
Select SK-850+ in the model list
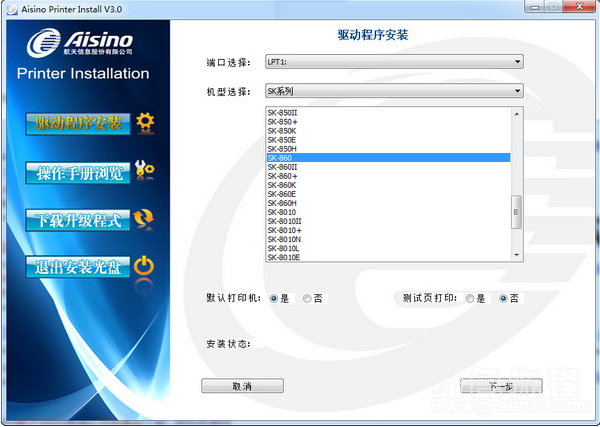click(x=388, y=122)
